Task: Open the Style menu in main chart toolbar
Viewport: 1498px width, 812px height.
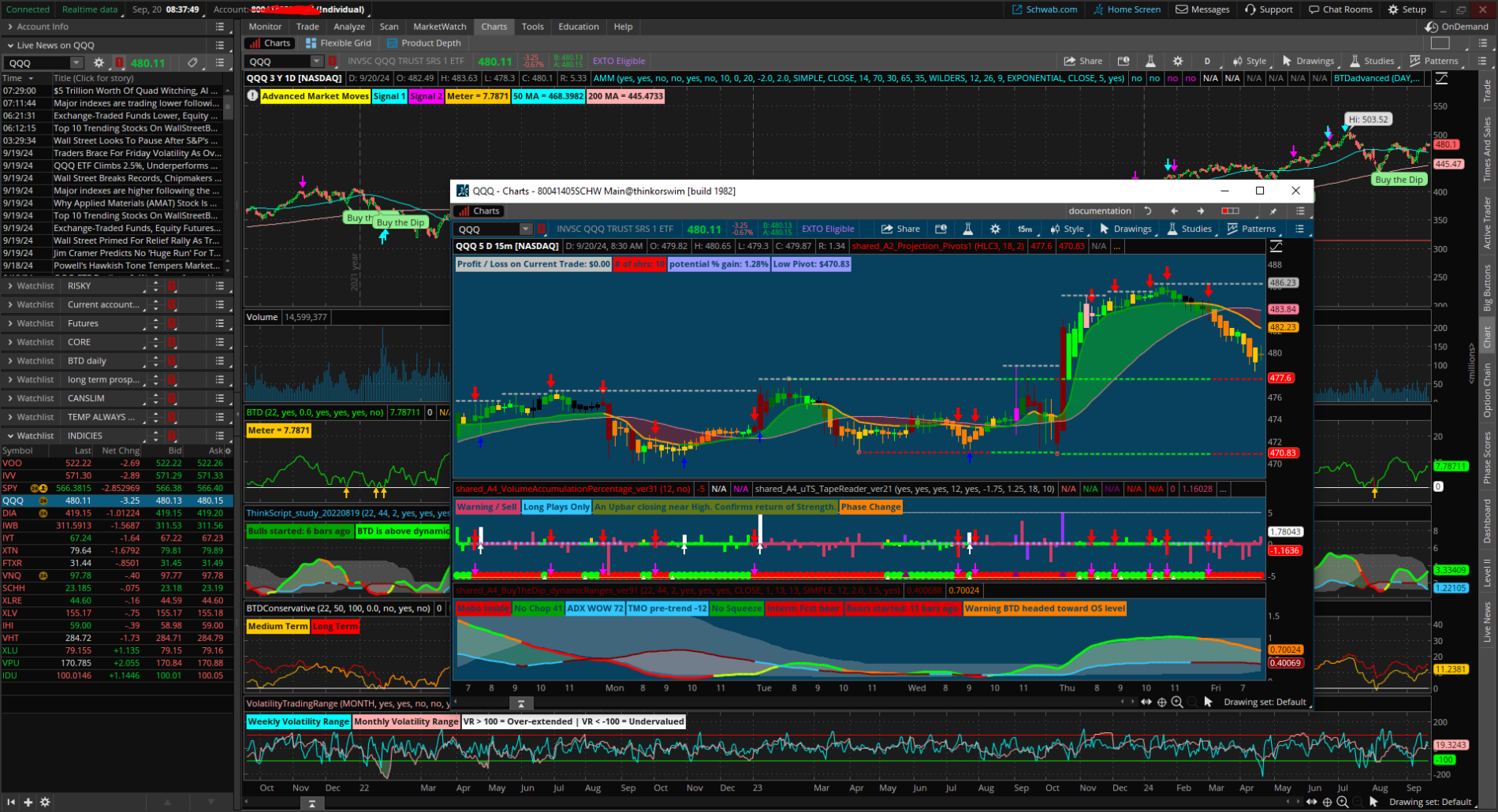Action: point(1250,61)
